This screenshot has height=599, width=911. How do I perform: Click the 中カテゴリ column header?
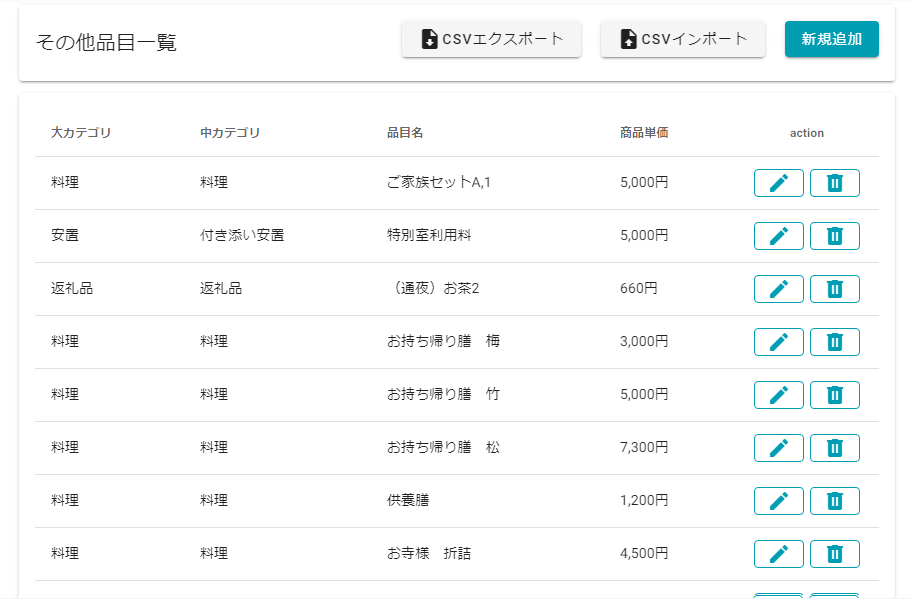pyautogui.click(x=230, y=133)
